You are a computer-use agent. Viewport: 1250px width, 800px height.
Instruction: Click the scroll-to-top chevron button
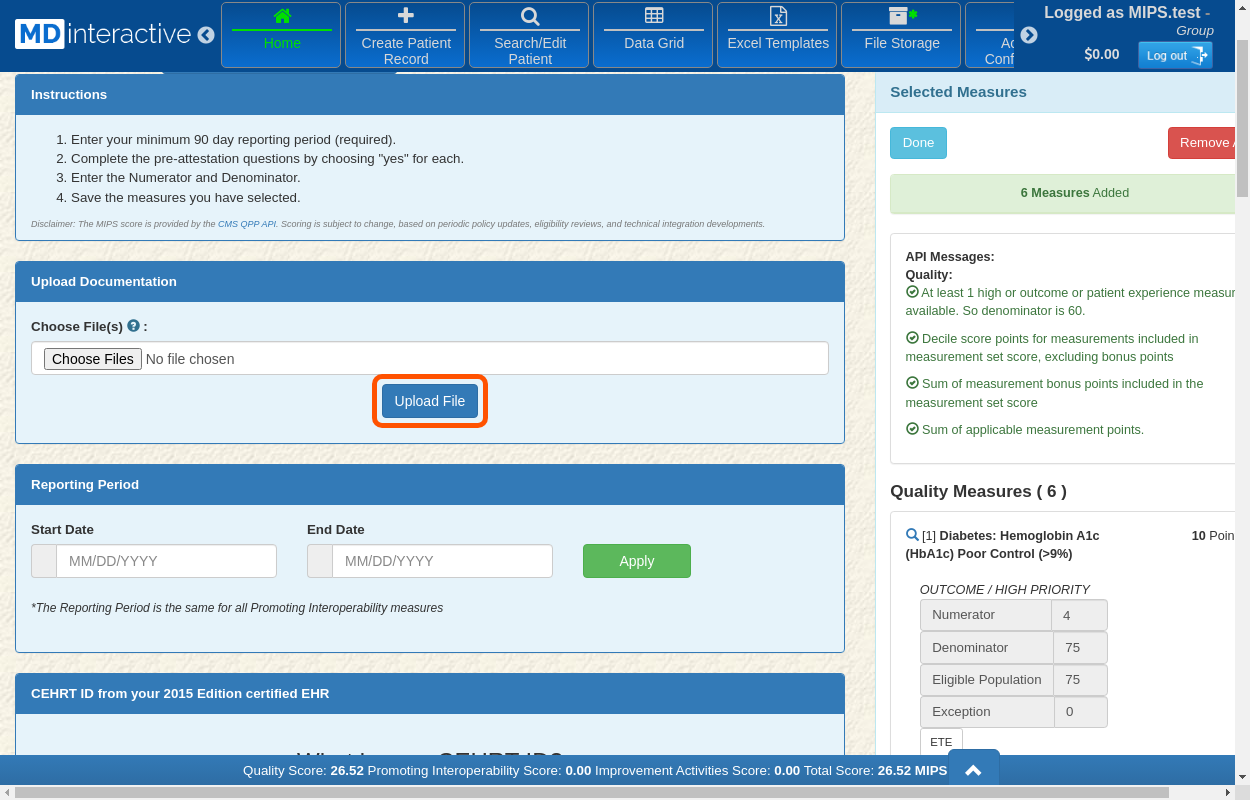[973, 770]
